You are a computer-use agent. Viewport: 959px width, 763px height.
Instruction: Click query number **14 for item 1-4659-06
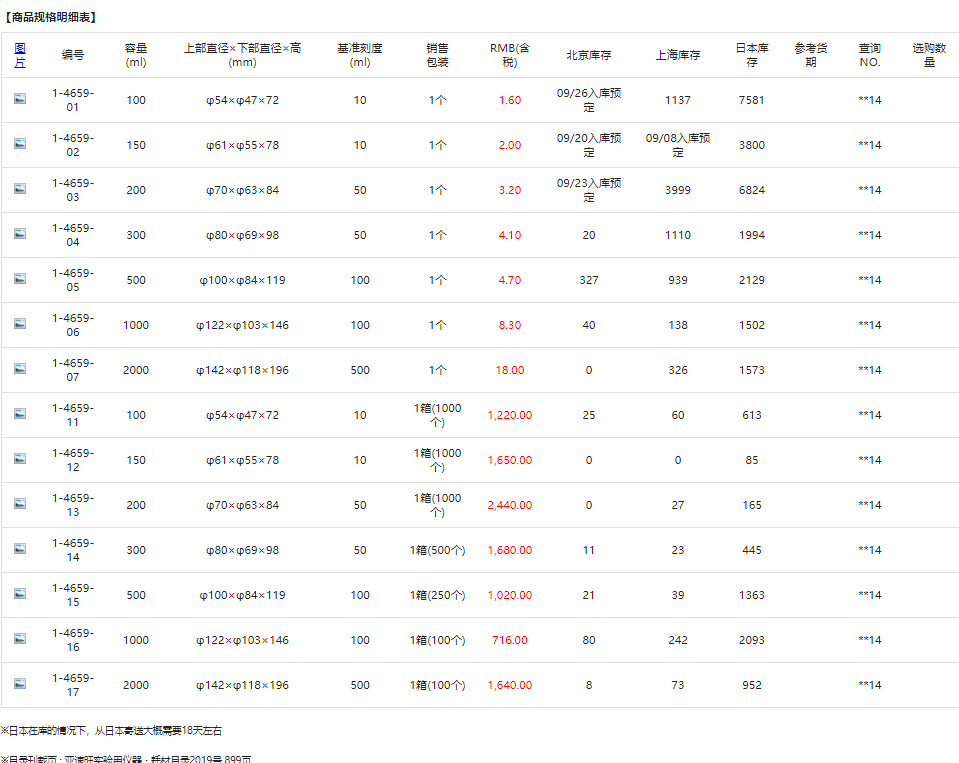coord(869,325)
